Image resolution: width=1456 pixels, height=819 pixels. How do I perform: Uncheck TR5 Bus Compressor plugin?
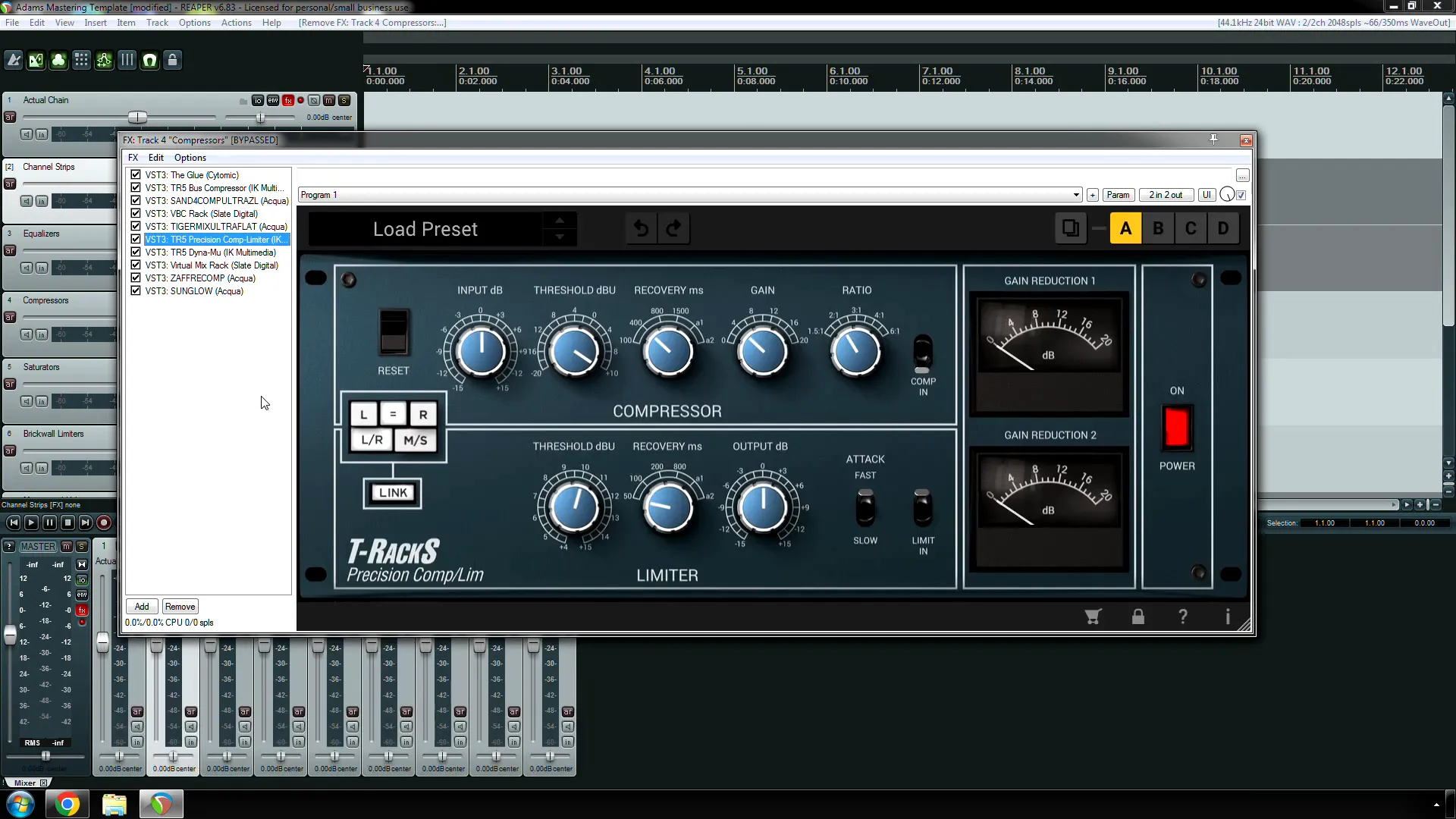pos(136,187)
